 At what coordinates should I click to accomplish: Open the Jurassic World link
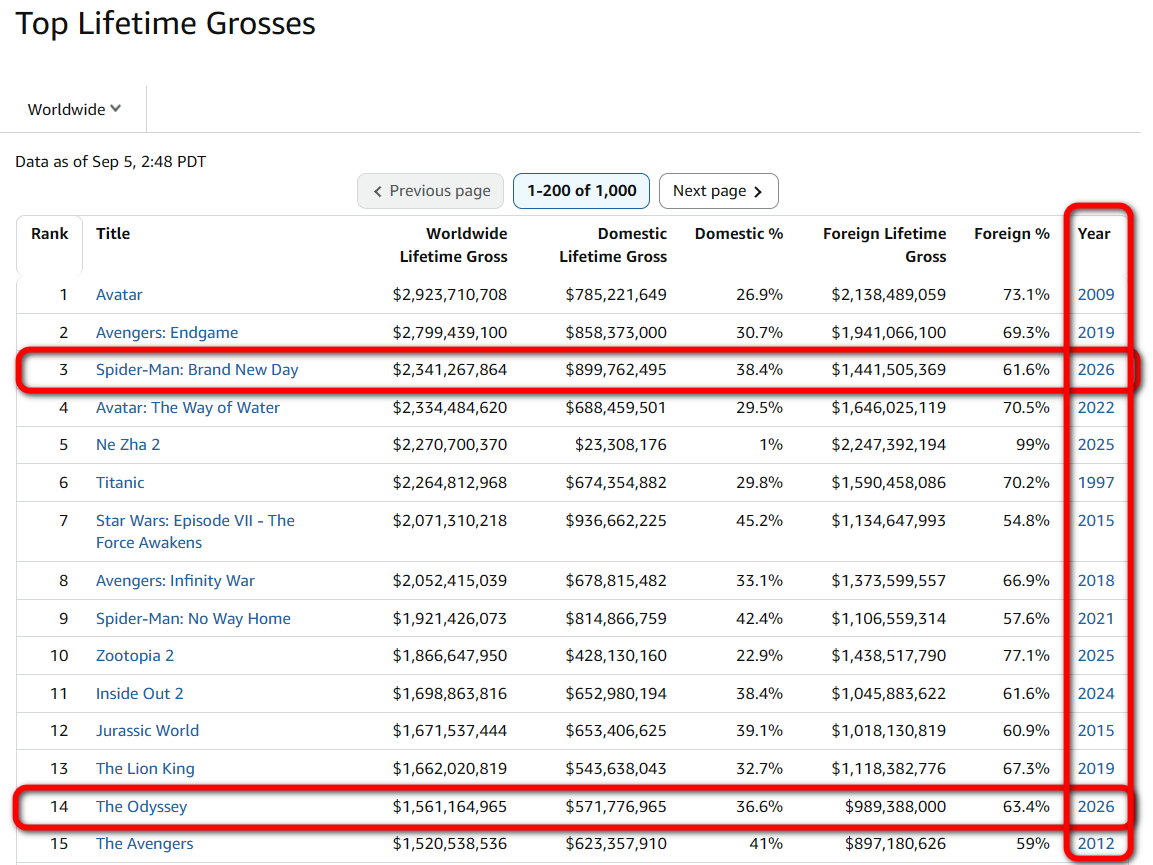pyautogui.click(x=147, y=731)
